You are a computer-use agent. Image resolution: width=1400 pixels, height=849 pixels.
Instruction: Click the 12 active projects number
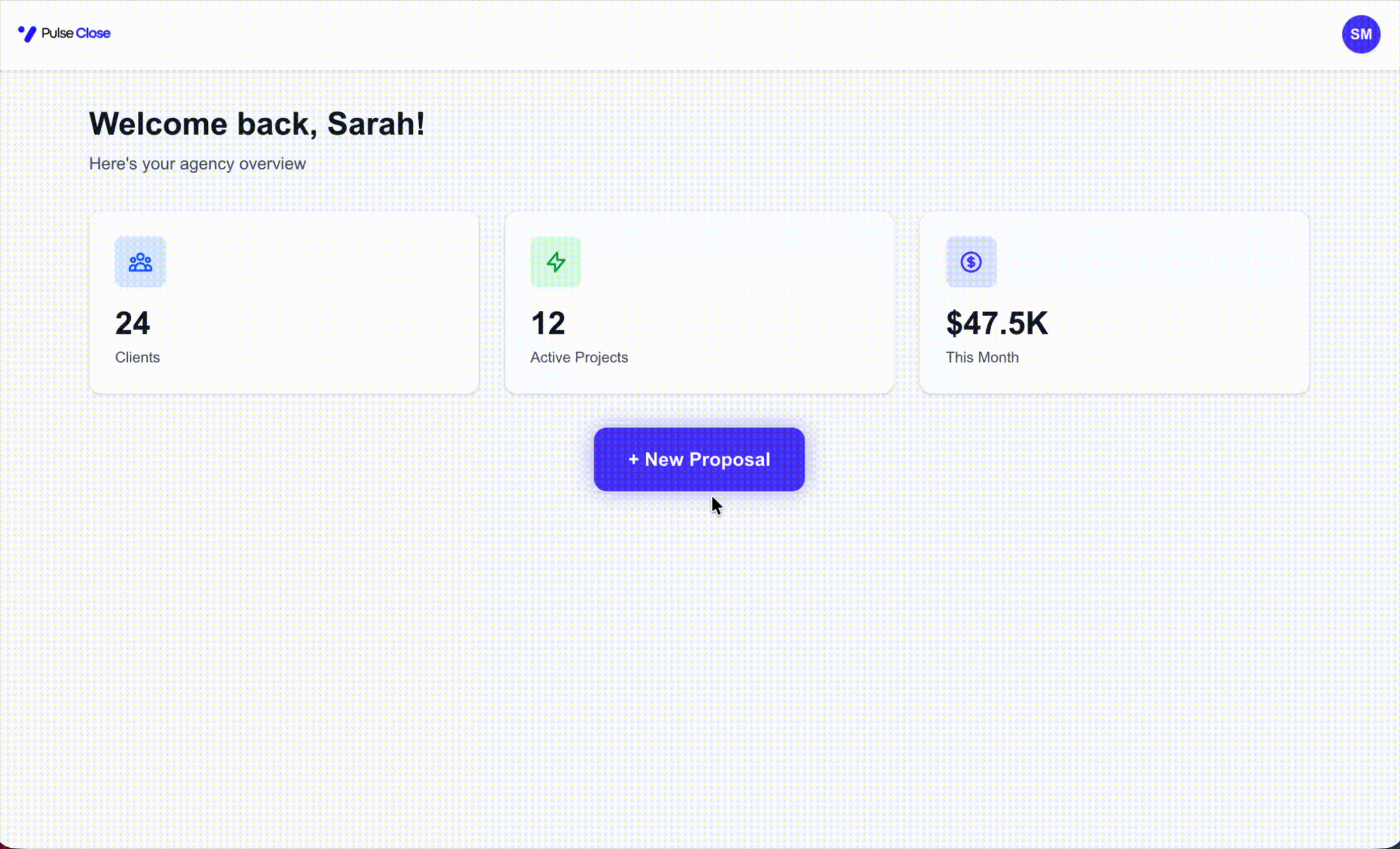tap(548, 323)
